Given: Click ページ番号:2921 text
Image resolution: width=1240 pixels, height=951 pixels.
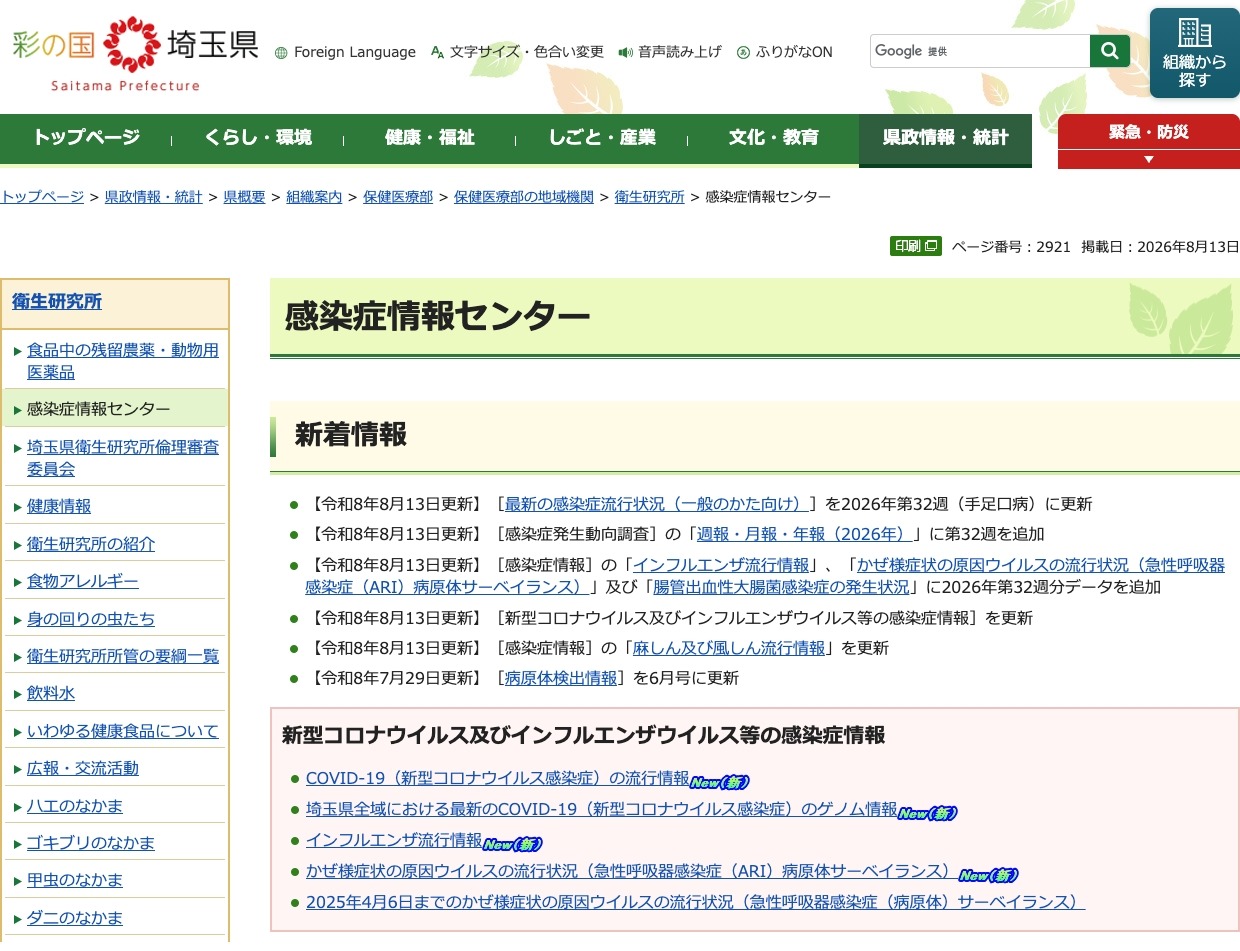Looking at the screenshot, I should point(1011,246).
